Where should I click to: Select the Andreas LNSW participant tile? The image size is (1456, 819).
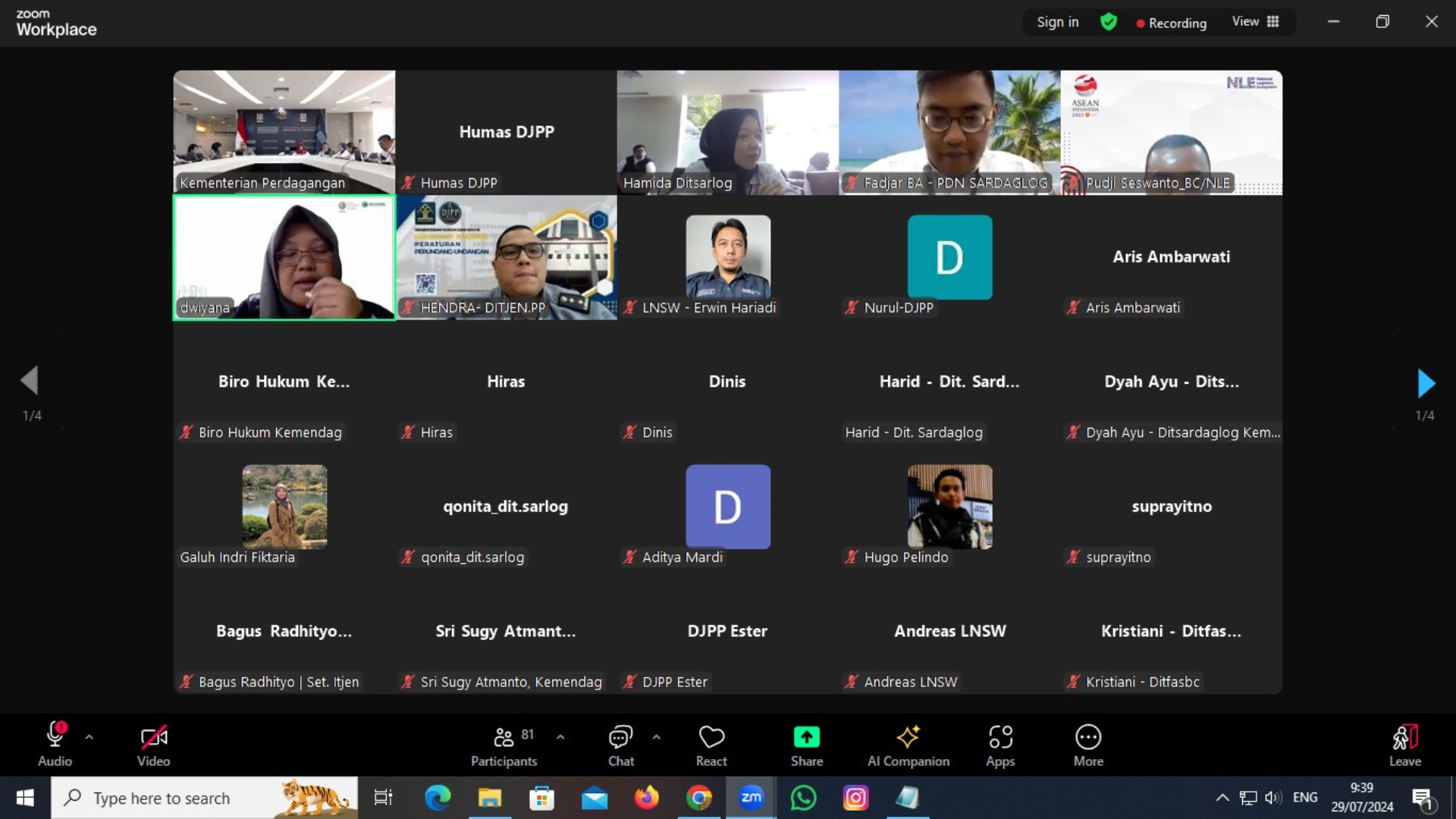pyautogui.click(x=949, y=632)
